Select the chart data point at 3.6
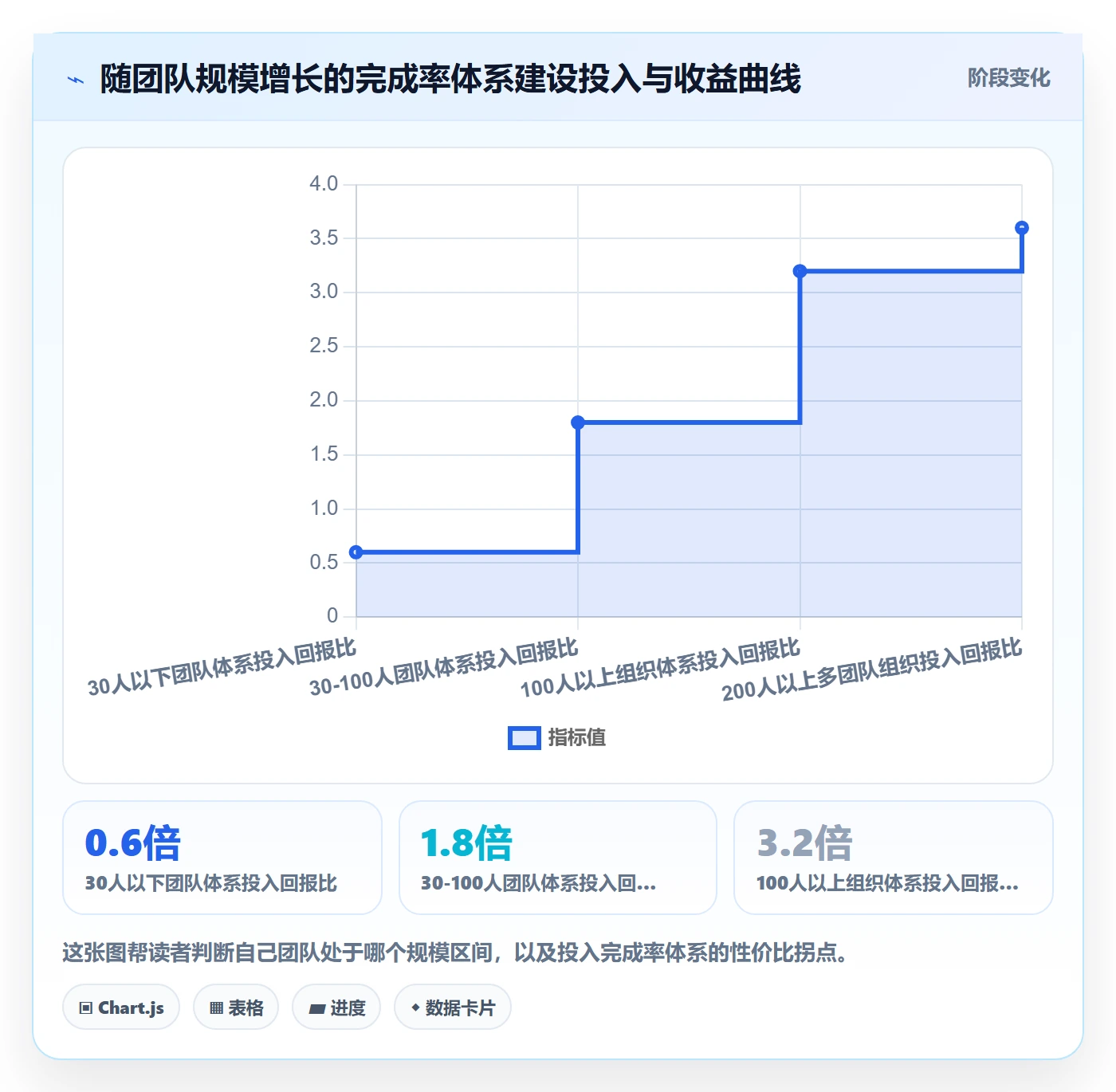Screen dimensions: 1116x1092 click(1022, 228)
